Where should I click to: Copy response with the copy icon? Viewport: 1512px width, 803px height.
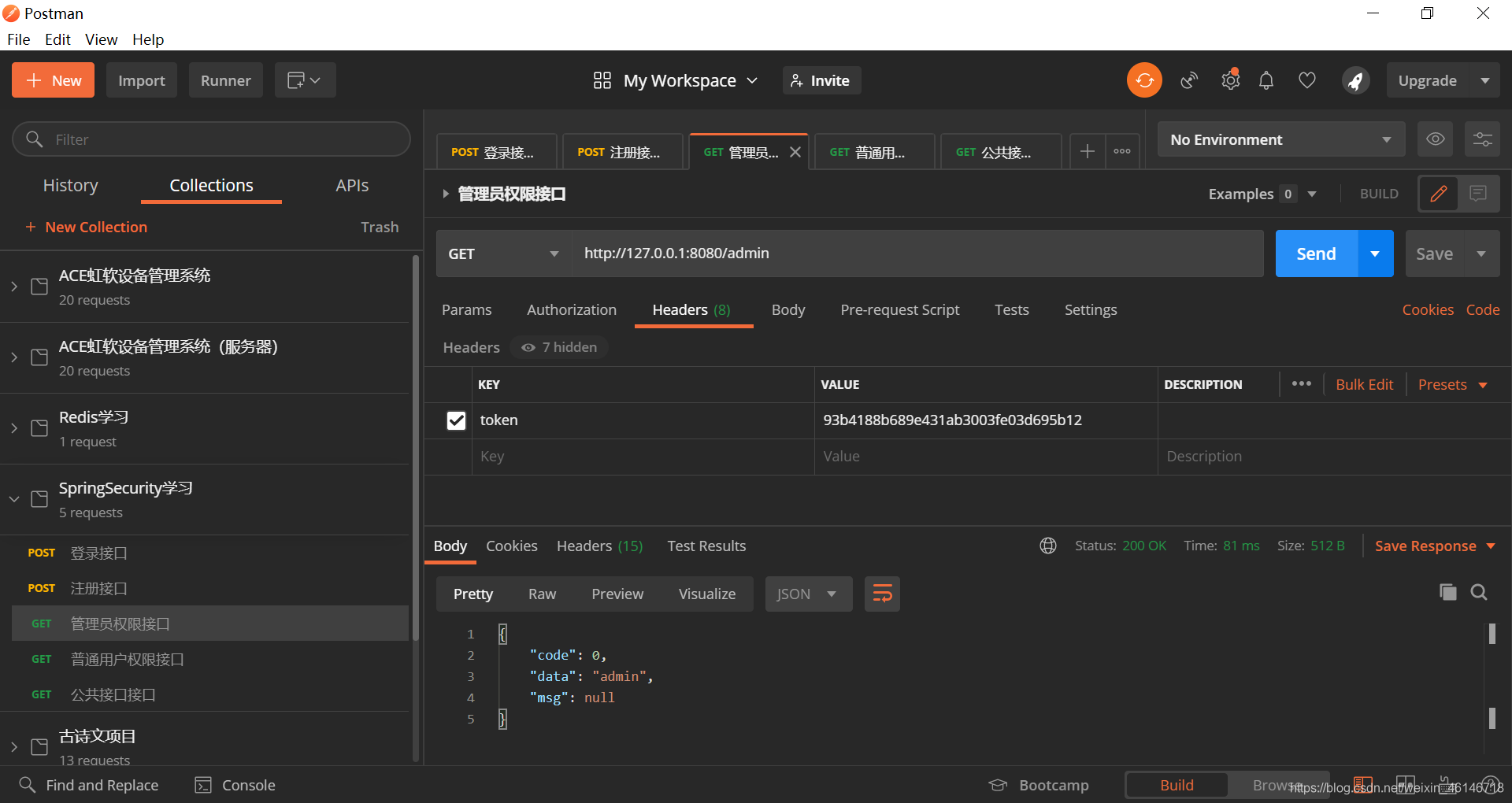pyautogui.click(x=1447, y=592)
